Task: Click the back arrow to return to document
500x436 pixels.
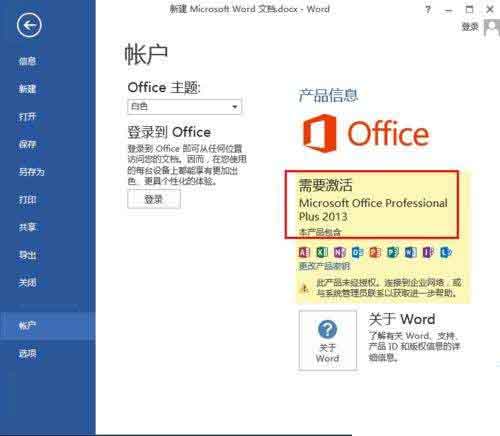Action: tap(29, 25)
